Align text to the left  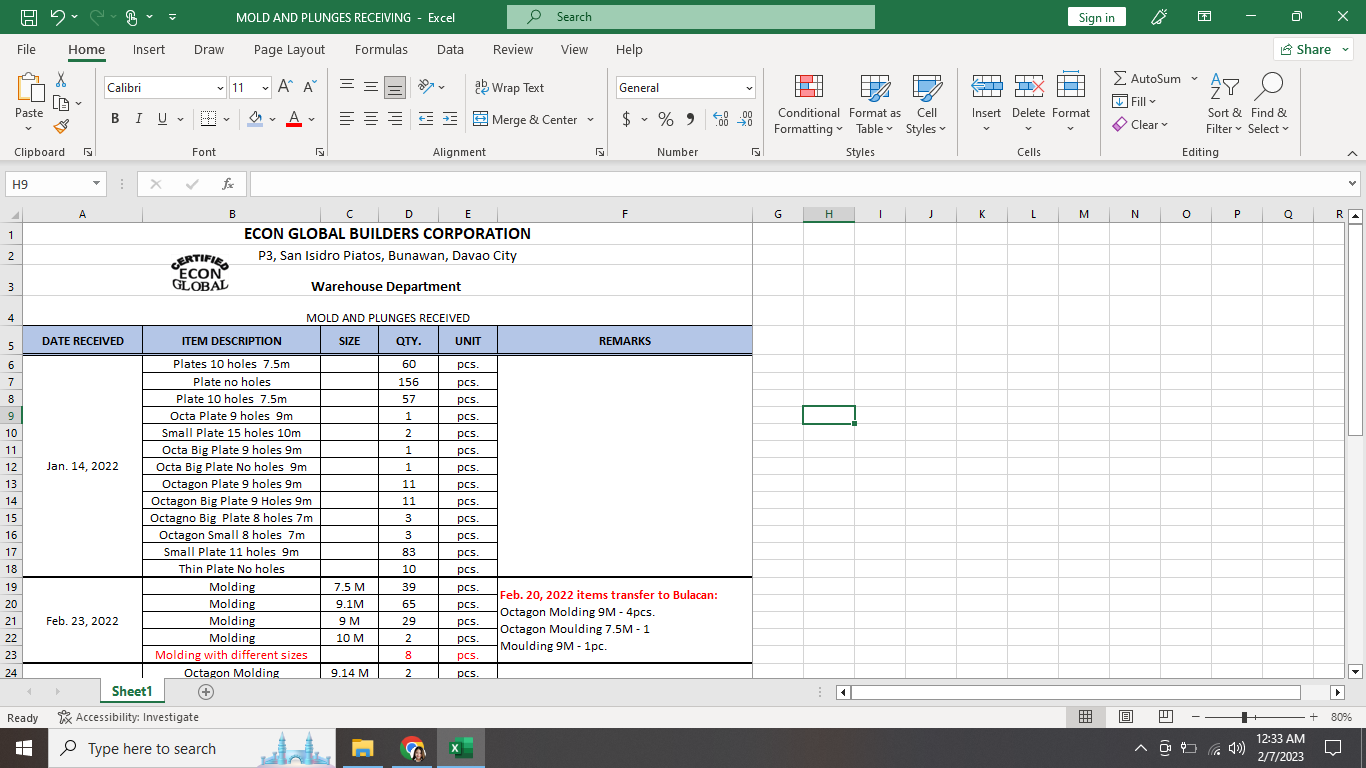click(x=347, y=119)
